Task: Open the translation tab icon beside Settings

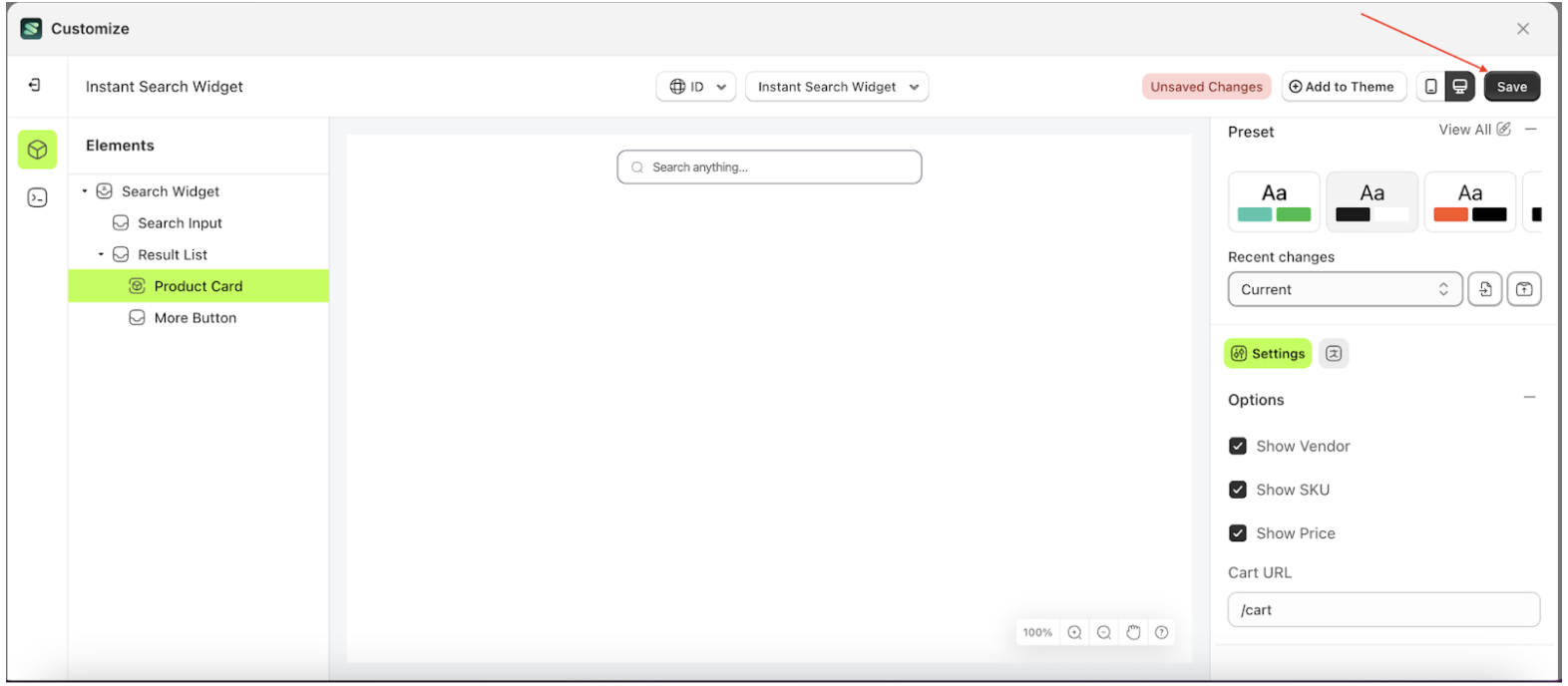Action: (x=1334, y=353)
